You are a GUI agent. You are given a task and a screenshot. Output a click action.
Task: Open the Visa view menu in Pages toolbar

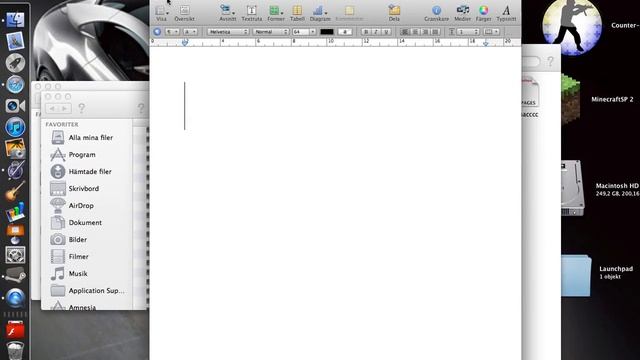(162, 13)
